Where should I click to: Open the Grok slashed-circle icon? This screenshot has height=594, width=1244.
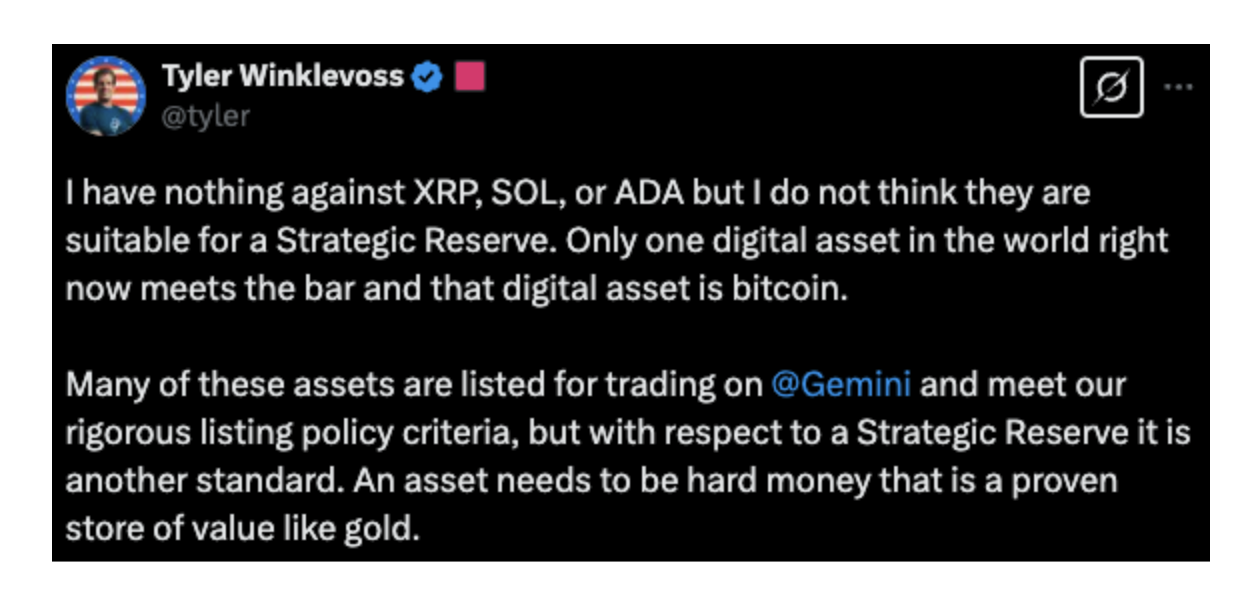[x=1111, y=89]
